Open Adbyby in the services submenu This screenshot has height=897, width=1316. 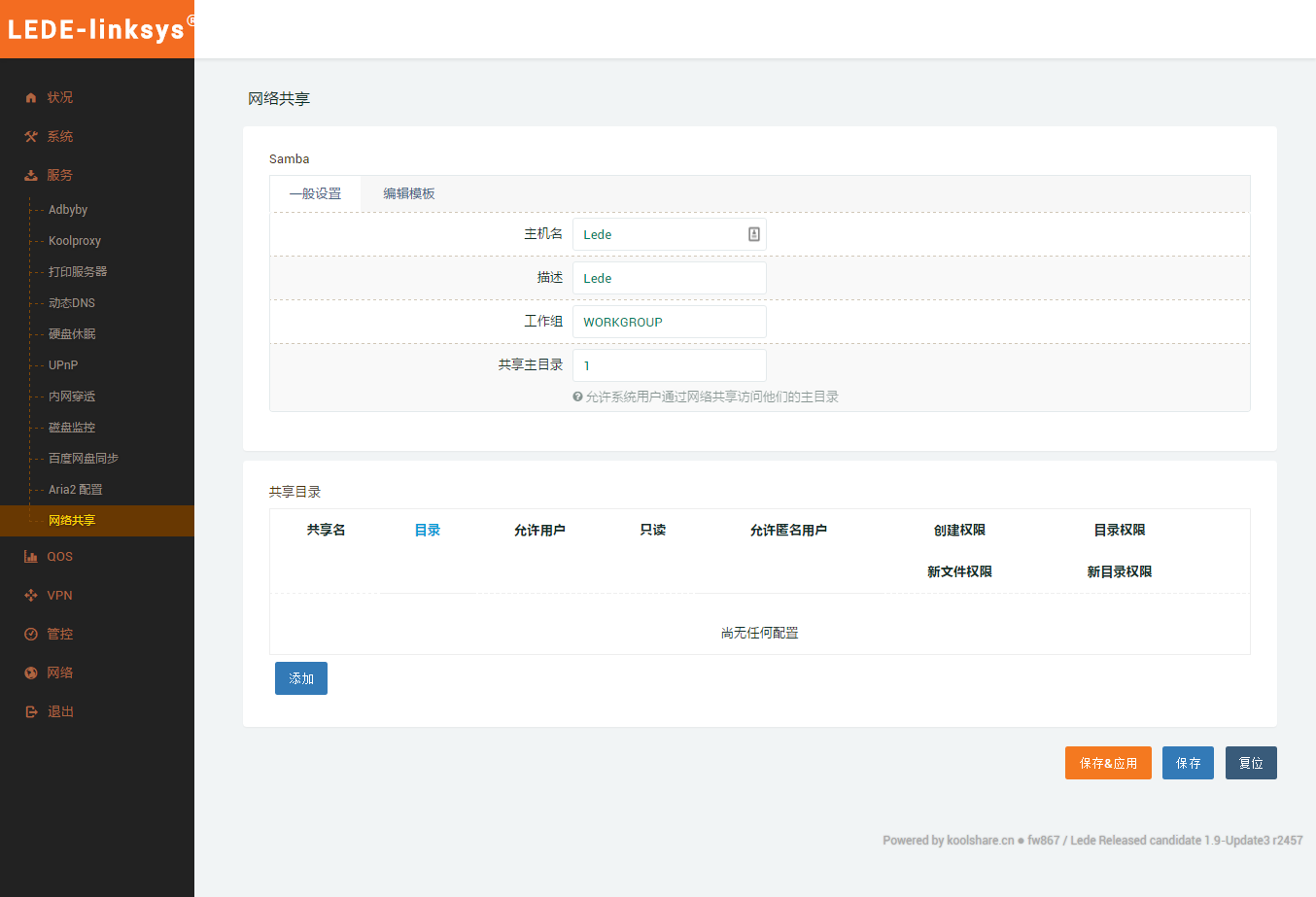pyautogui.click(x=68, y=210)
